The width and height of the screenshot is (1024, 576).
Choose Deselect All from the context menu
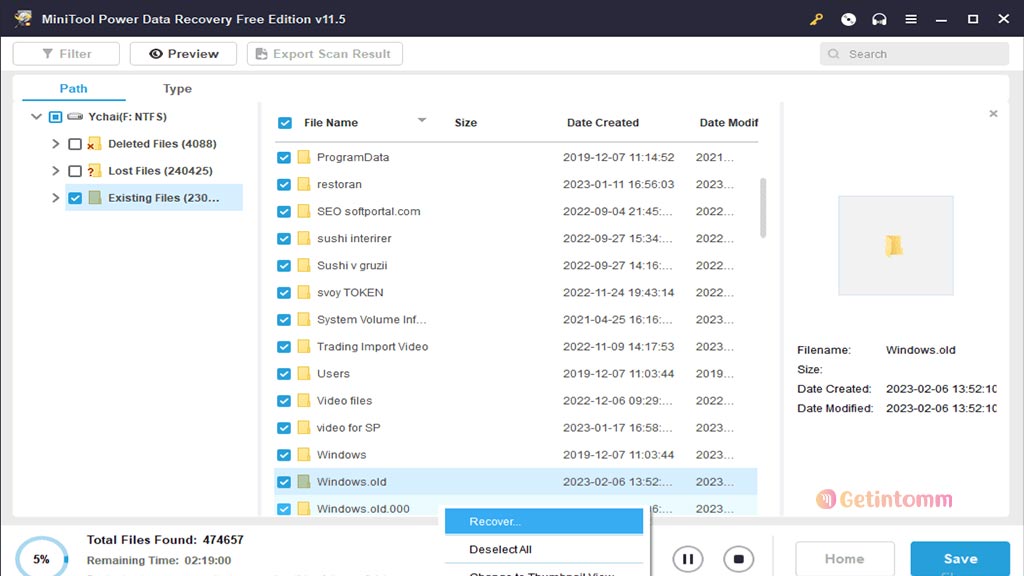coord(544,549)
